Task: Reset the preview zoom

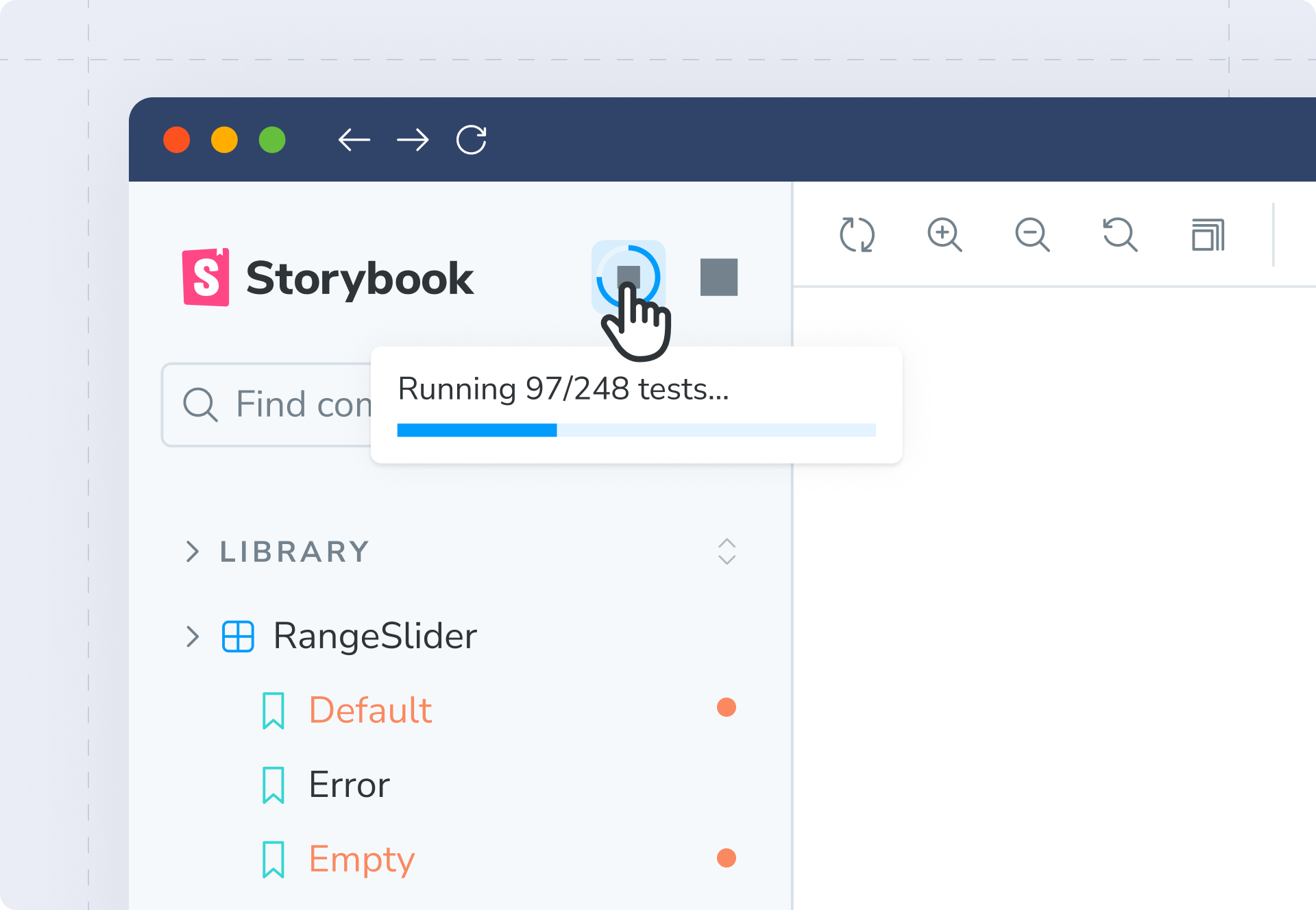Action: pos(1120,235)
